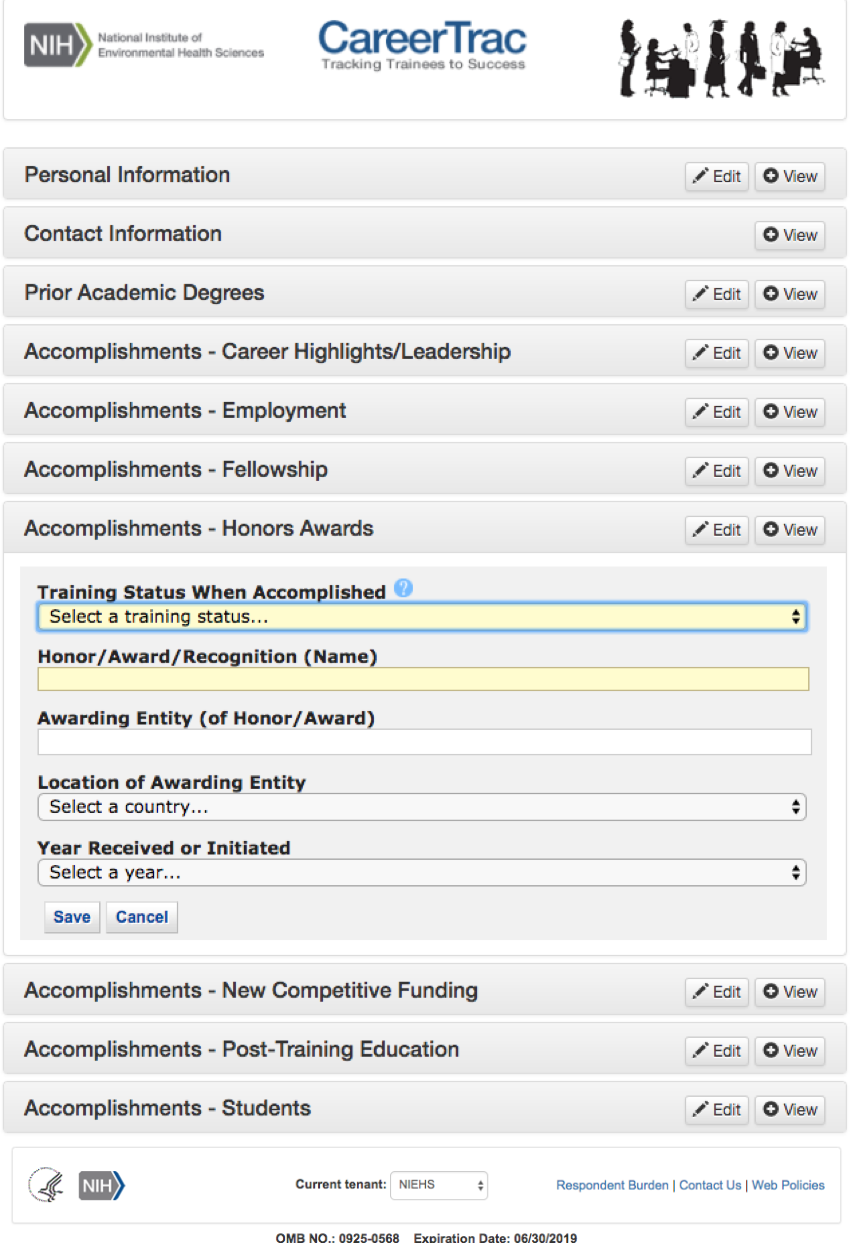Click the CareerTrac logo

(422, 46)
